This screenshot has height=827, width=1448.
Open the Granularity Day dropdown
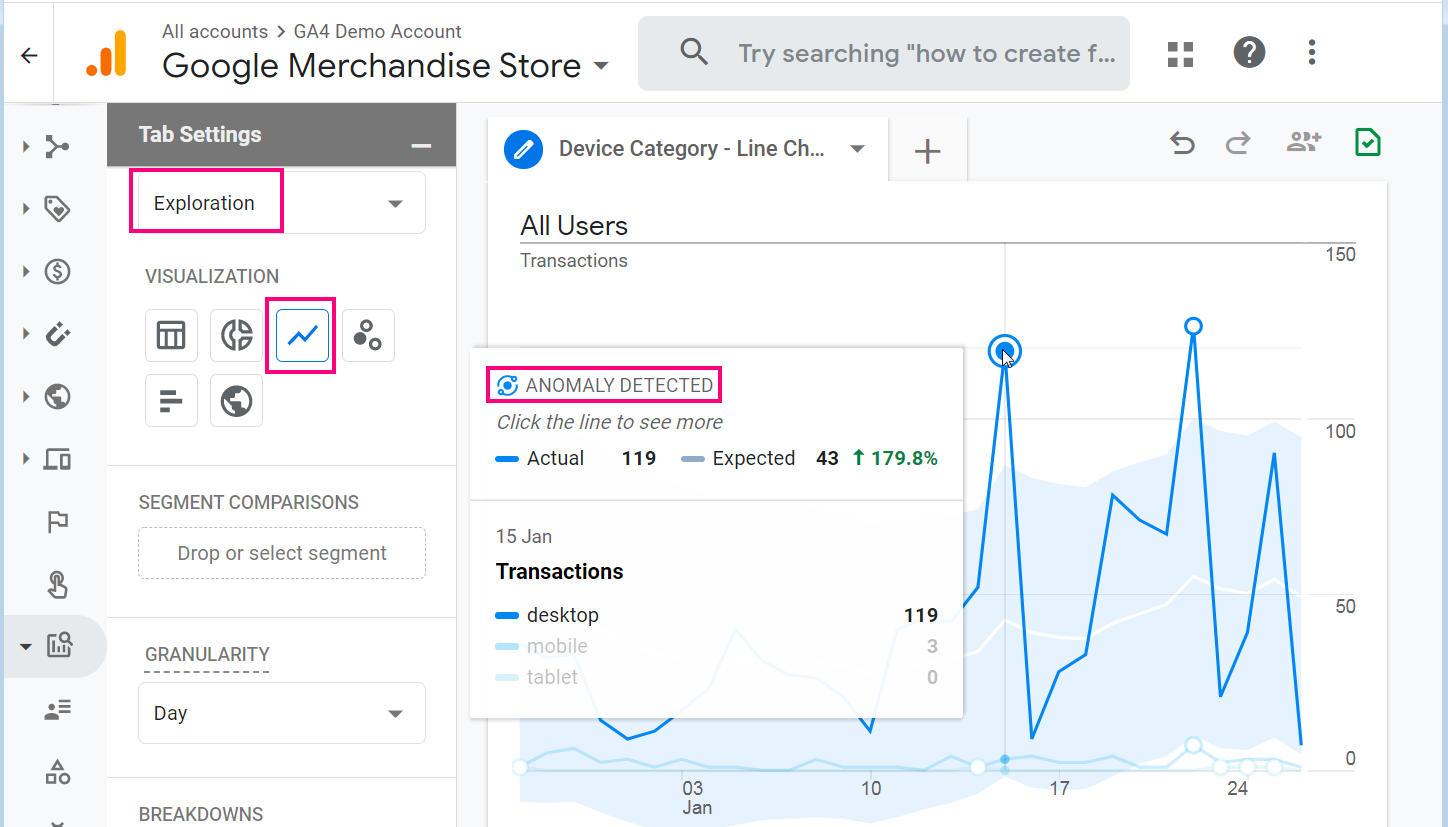(282, 713)
